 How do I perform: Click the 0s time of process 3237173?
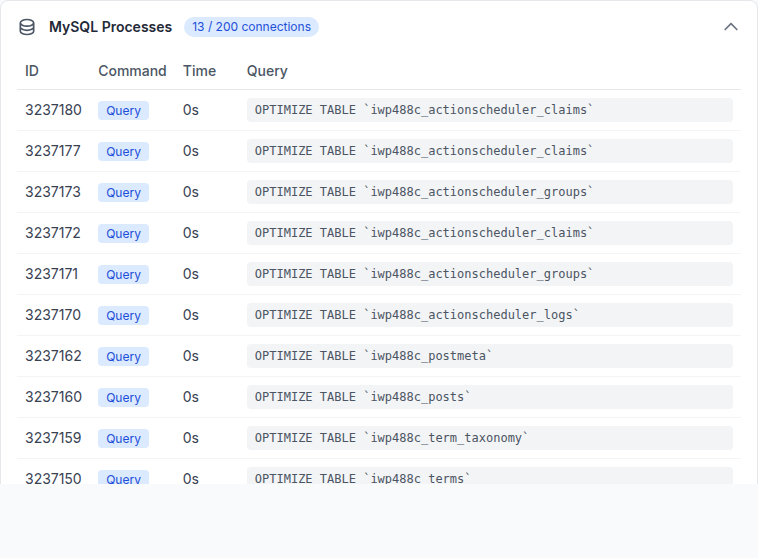coord(191,192)
